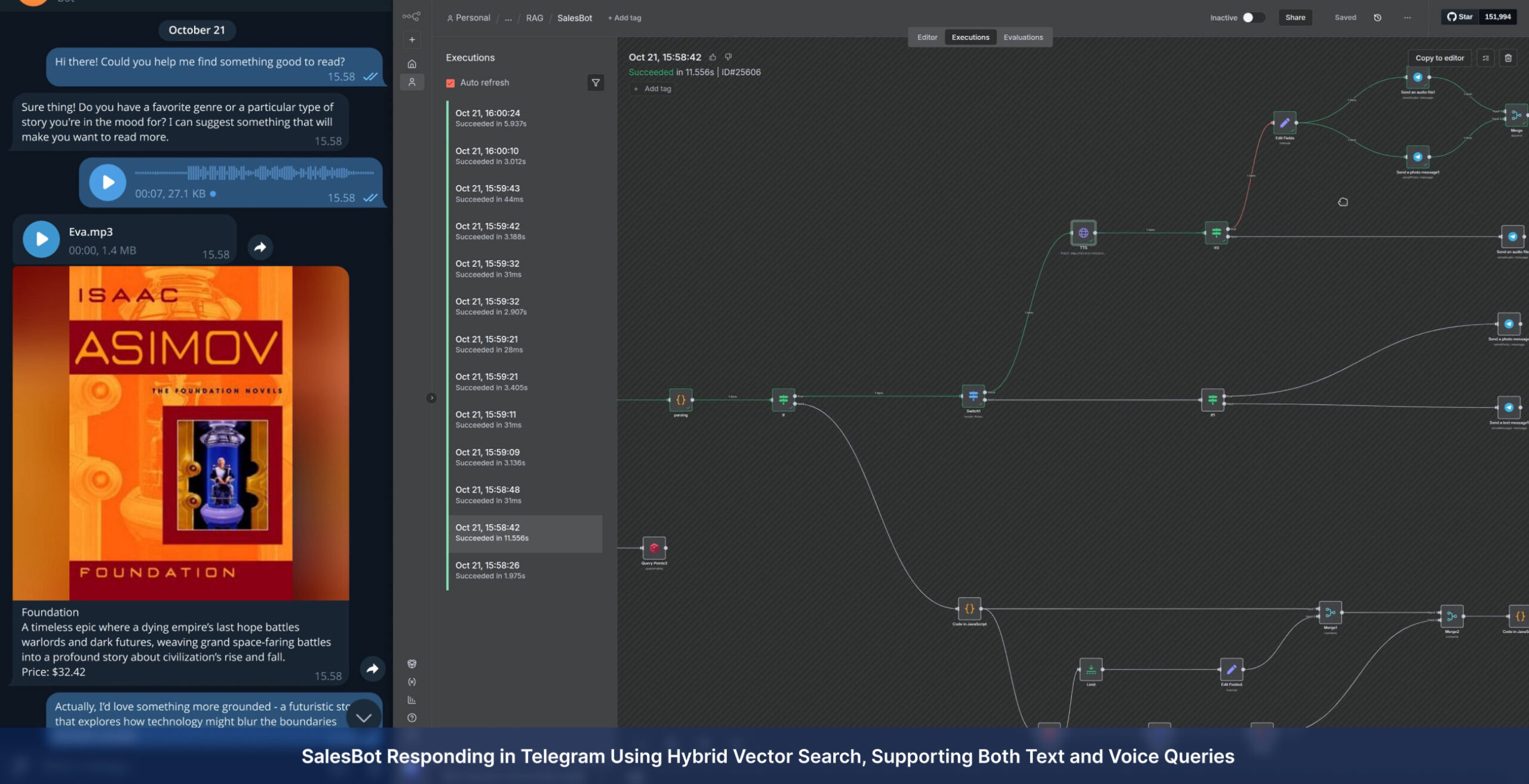Click the Query Points3 node icon
The image size is (1529, 784).
[x=654, y=548]
